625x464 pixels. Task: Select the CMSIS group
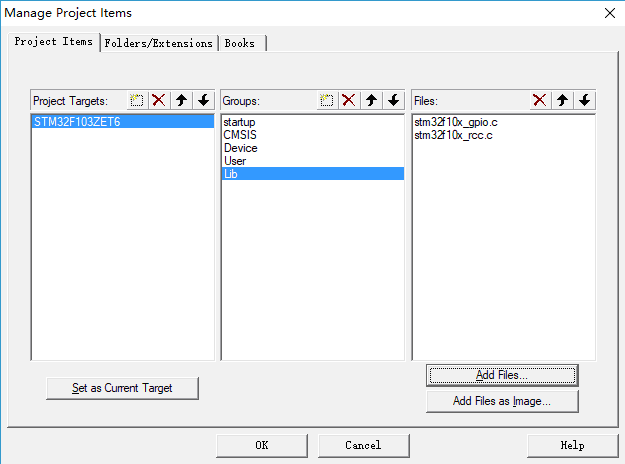tap(313, 135)
